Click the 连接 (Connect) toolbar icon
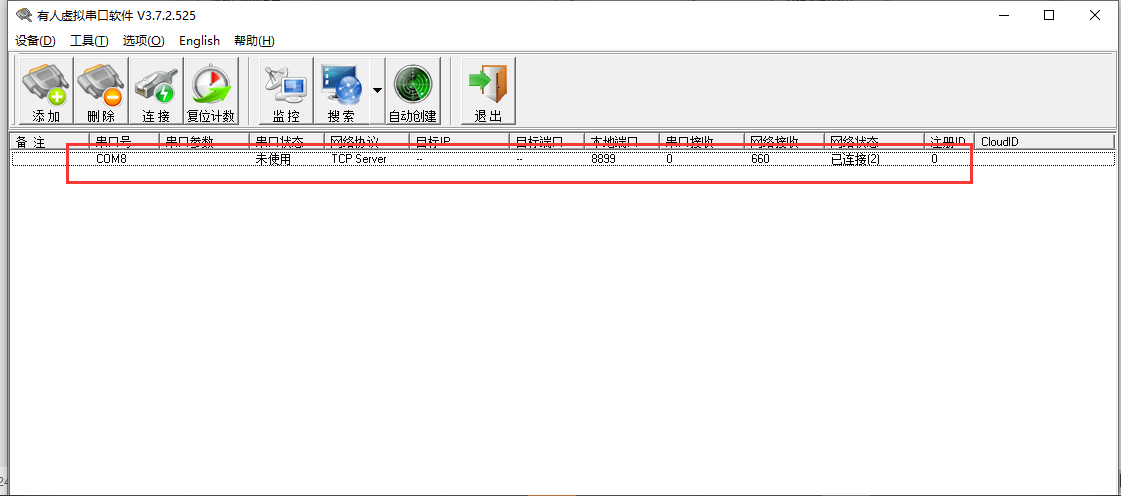The height and width of the screenshot is (496, 1121). 156,91
